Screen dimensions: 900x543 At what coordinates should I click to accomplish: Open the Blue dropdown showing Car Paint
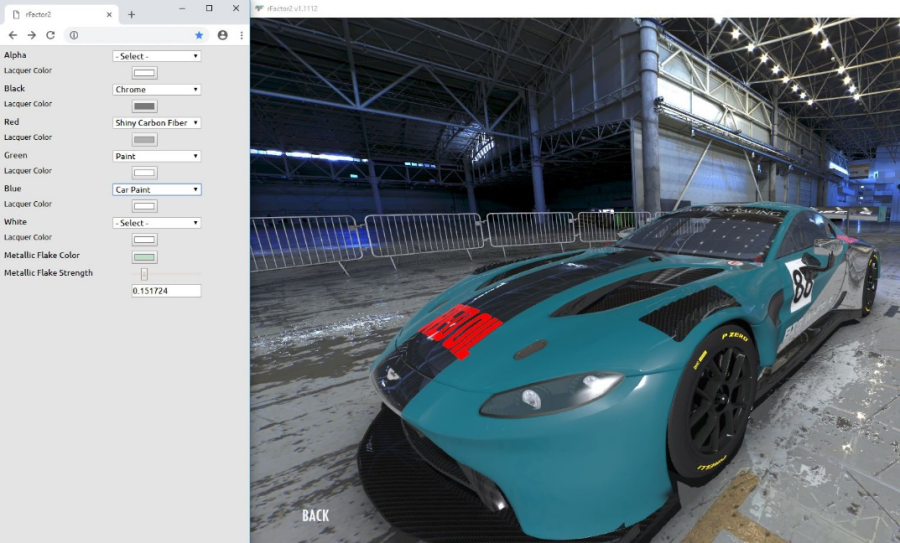pos(157,189)
